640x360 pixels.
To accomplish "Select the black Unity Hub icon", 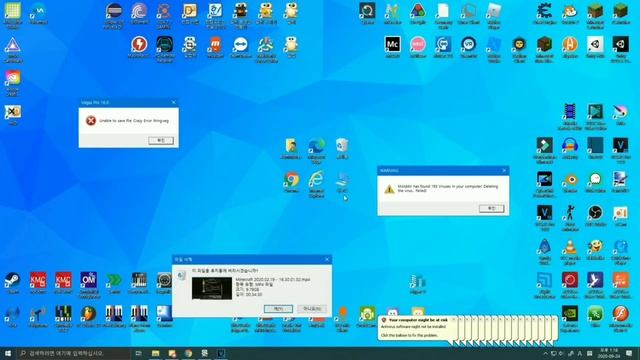I will [620, 44].
